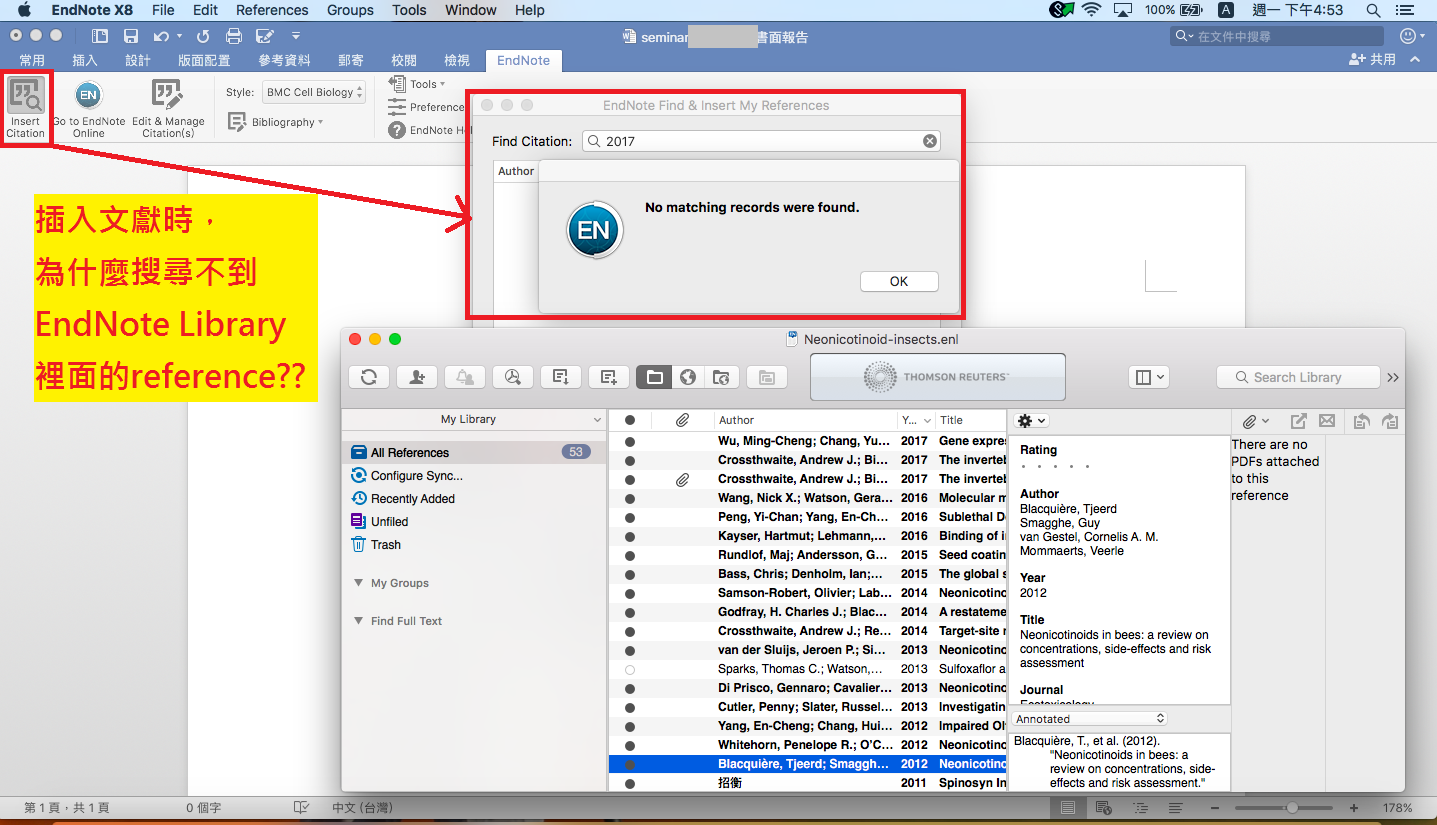The image size is (1437, 825).
Task: Click spelling check icon in Word status bar
Action: coord(301,807)
